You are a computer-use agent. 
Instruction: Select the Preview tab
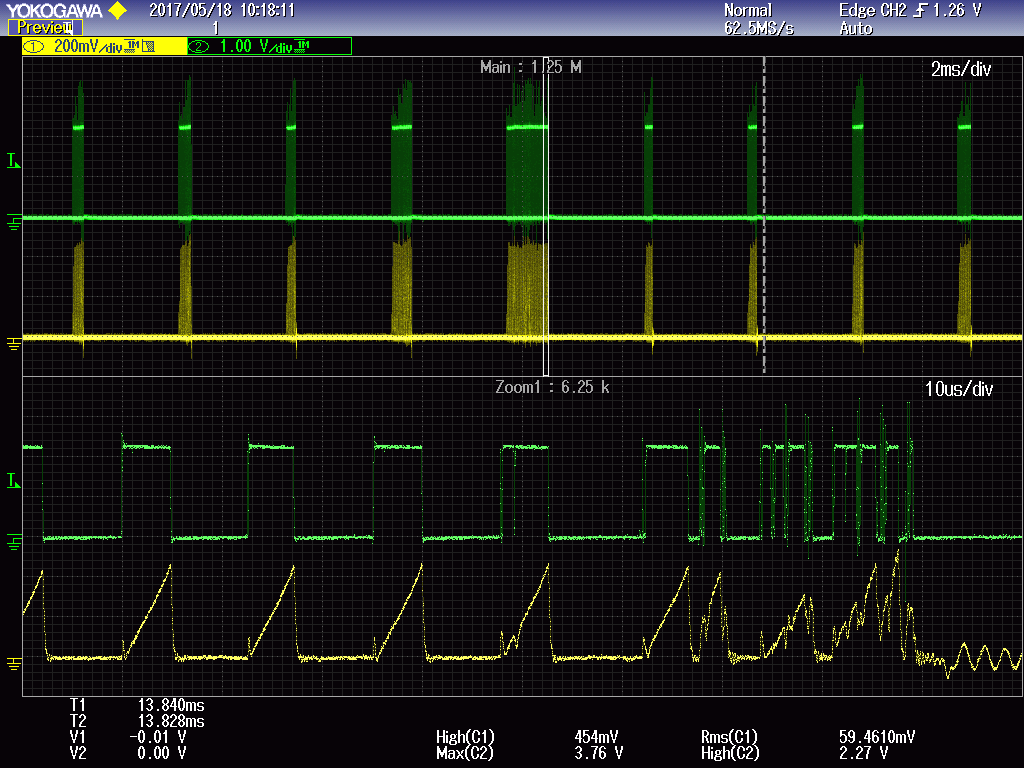coord(44,28)
